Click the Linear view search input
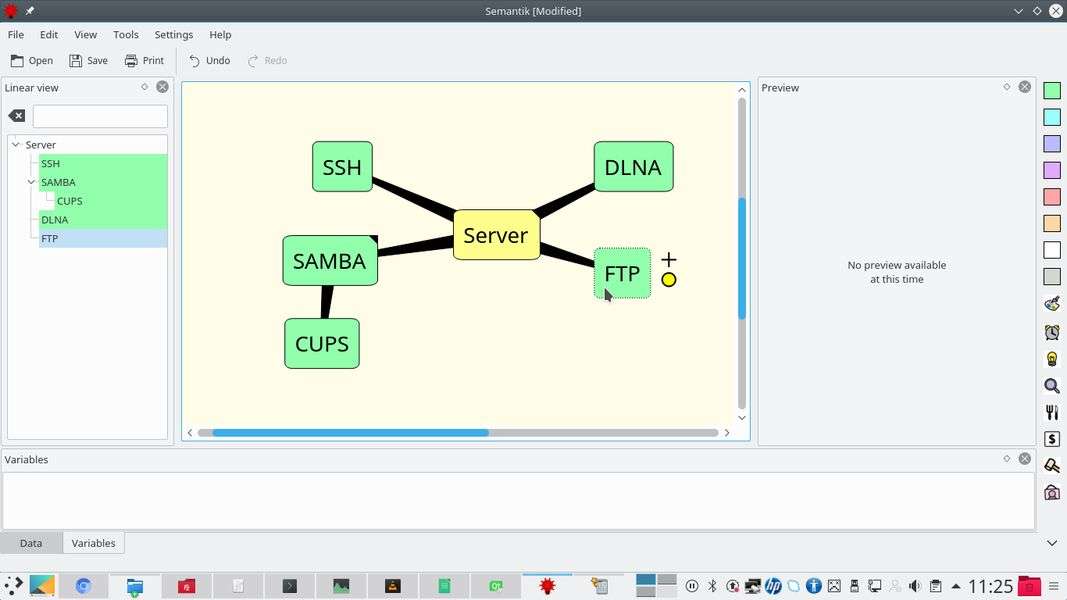The image size is (1067, 600). click(100, 116)
